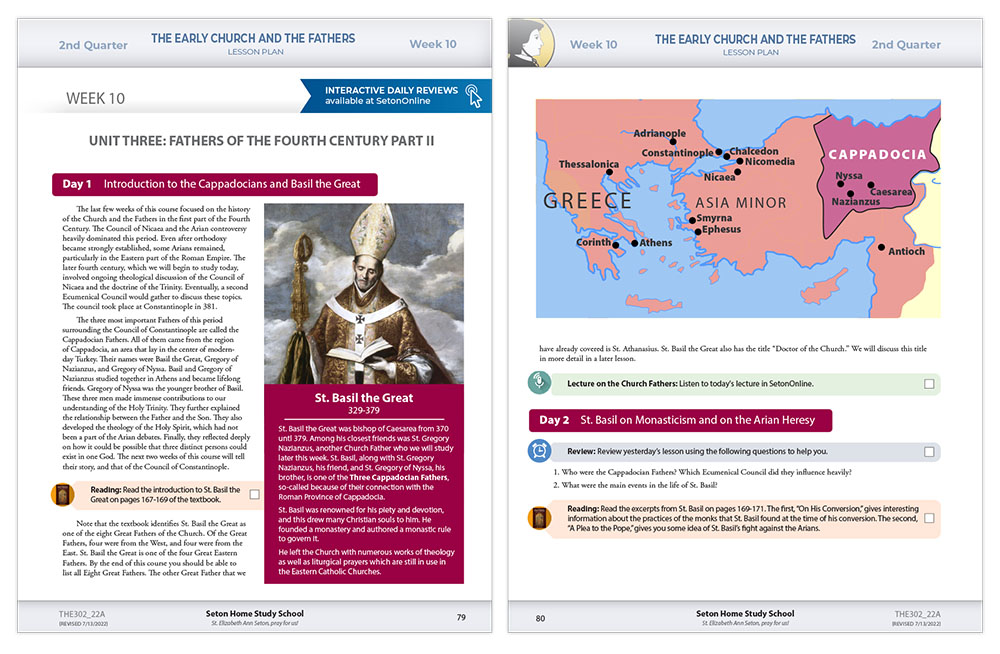
Task: Click the Nyssa label on the map
Action: click(849, 175)
